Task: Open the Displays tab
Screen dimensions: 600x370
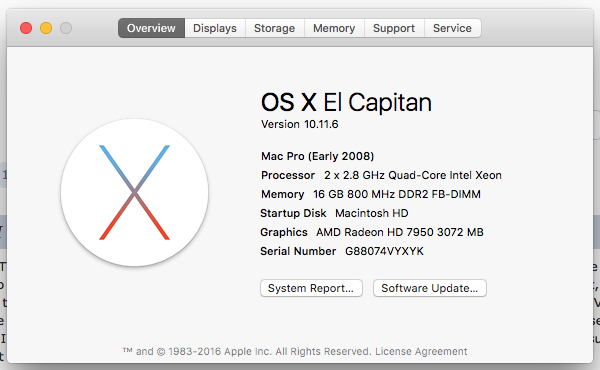Action: (215, 28)
